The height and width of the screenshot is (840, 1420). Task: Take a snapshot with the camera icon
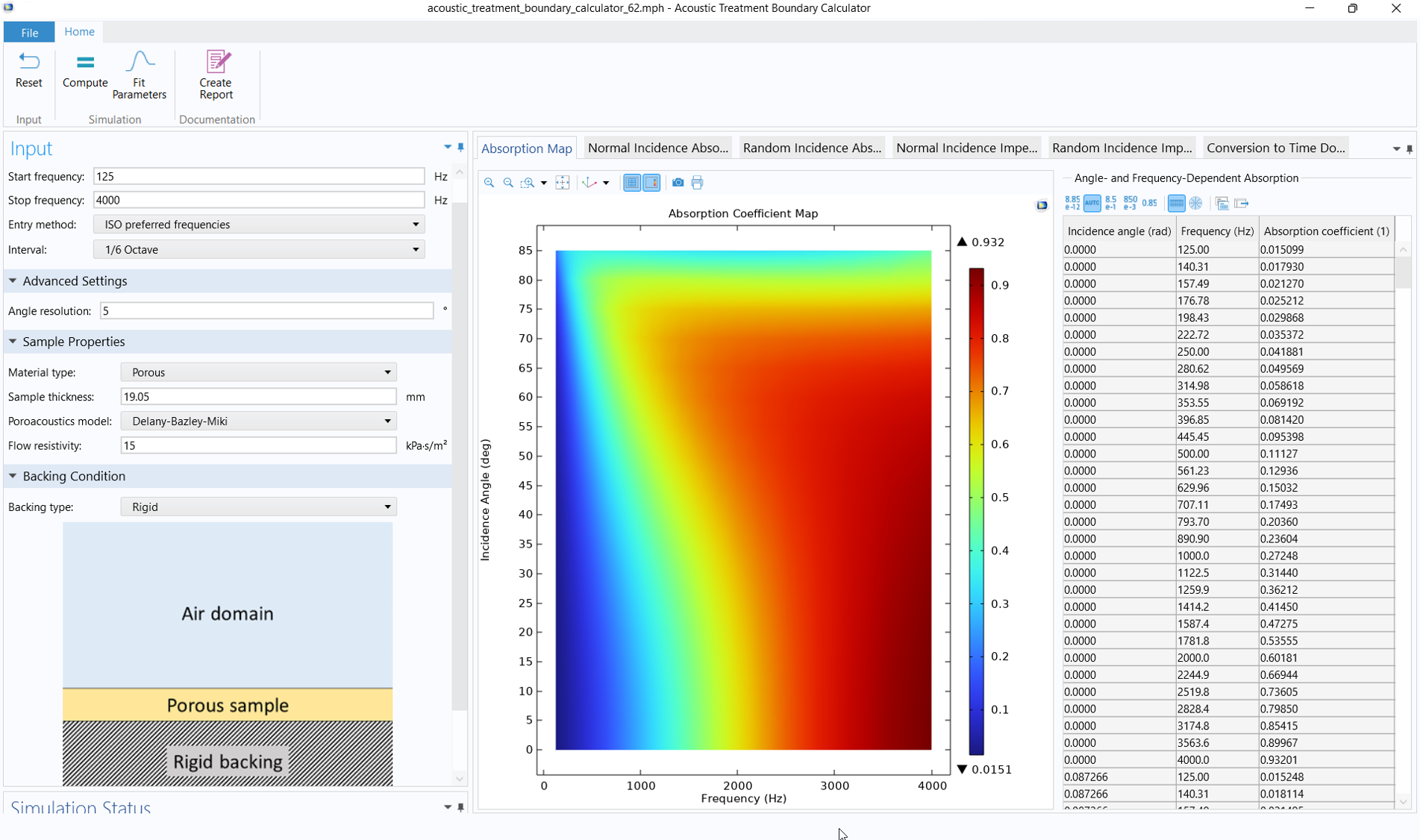pos(678,183)
